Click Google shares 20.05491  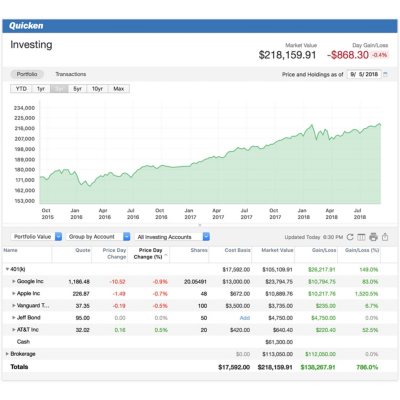tap(195, 282)
